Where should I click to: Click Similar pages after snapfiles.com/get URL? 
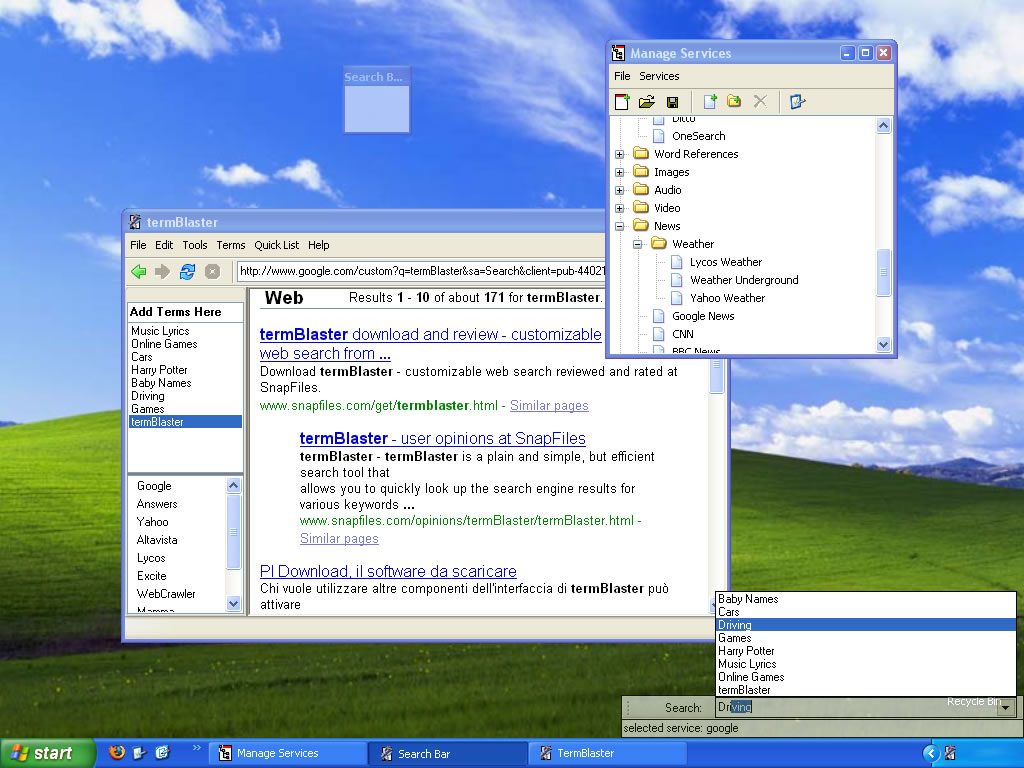(x=549, y=406)
